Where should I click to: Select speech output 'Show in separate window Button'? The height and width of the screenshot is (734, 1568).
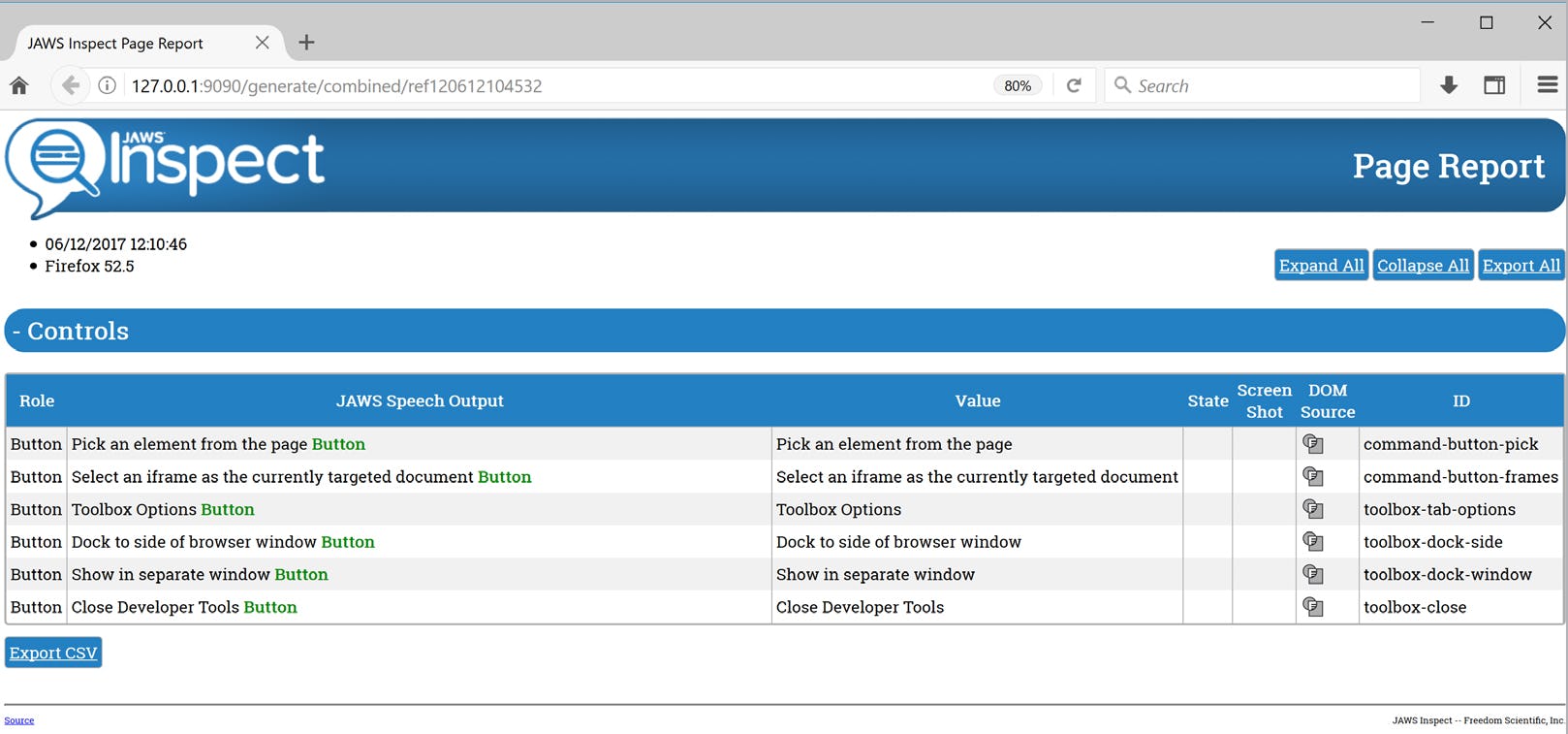[200, 575]
